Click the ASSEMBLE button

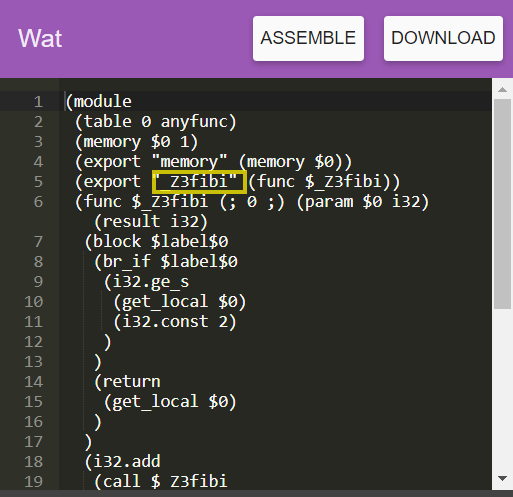click(308, 38)
